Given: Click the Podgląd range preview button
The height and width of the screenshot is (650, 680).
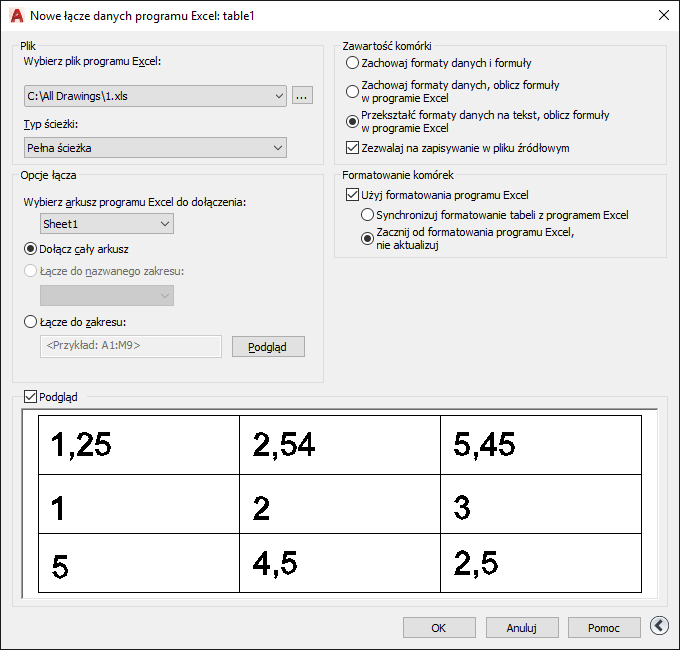Looking at the screenshot, I should [x=268, y=347].
